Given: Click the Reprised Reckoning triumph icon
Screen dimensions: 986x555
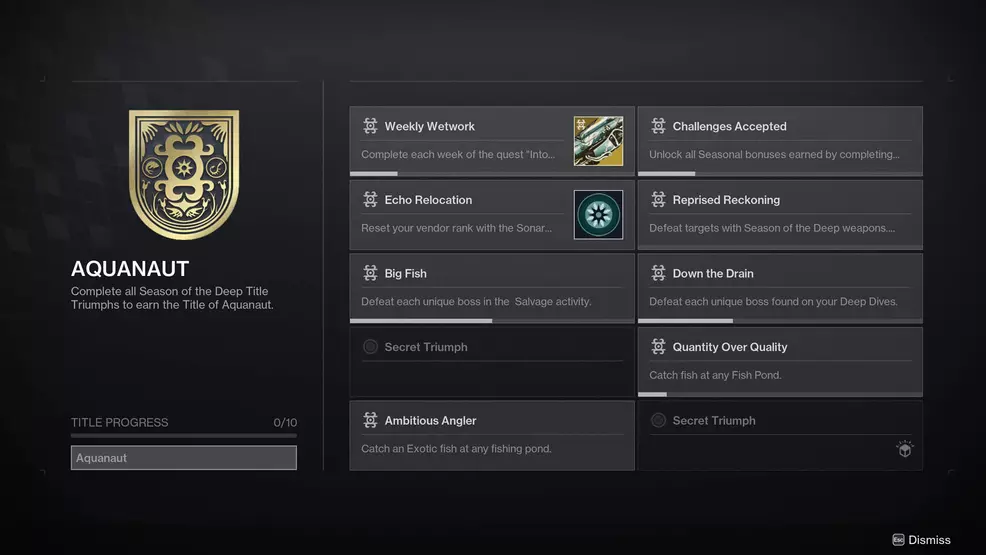Looking at the screenshot, I should pos(658,200).
